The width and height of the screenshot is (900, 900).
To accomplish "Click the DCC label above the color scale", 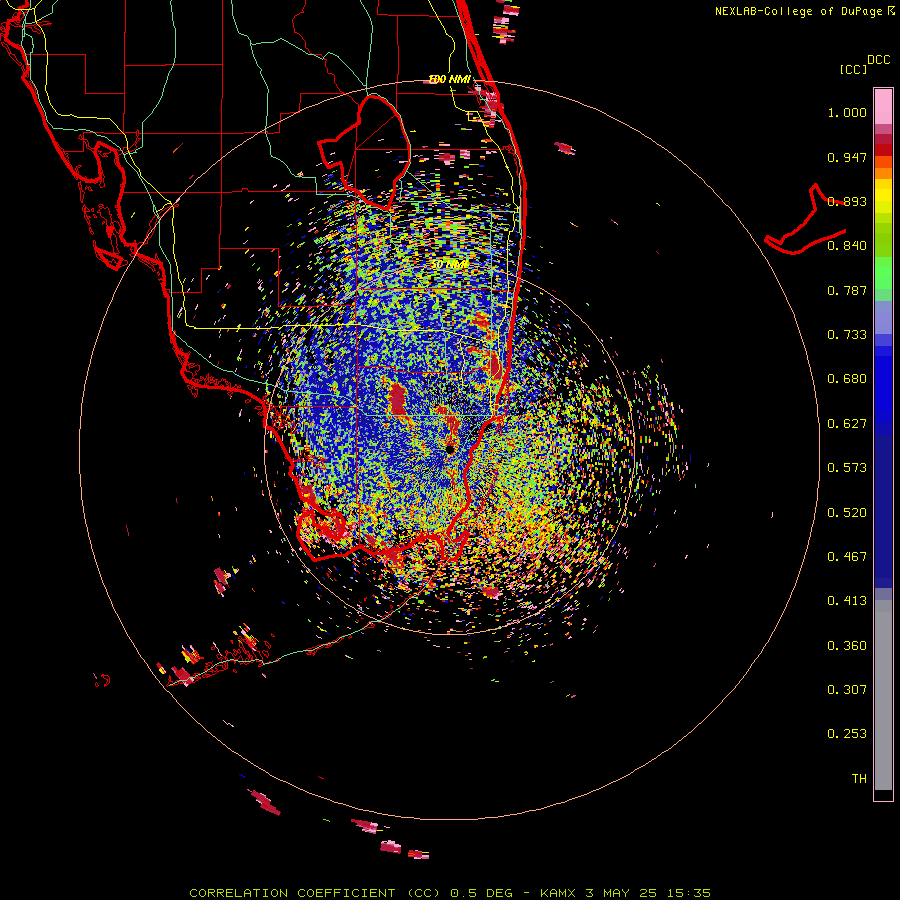I will (x=879, y=60).
